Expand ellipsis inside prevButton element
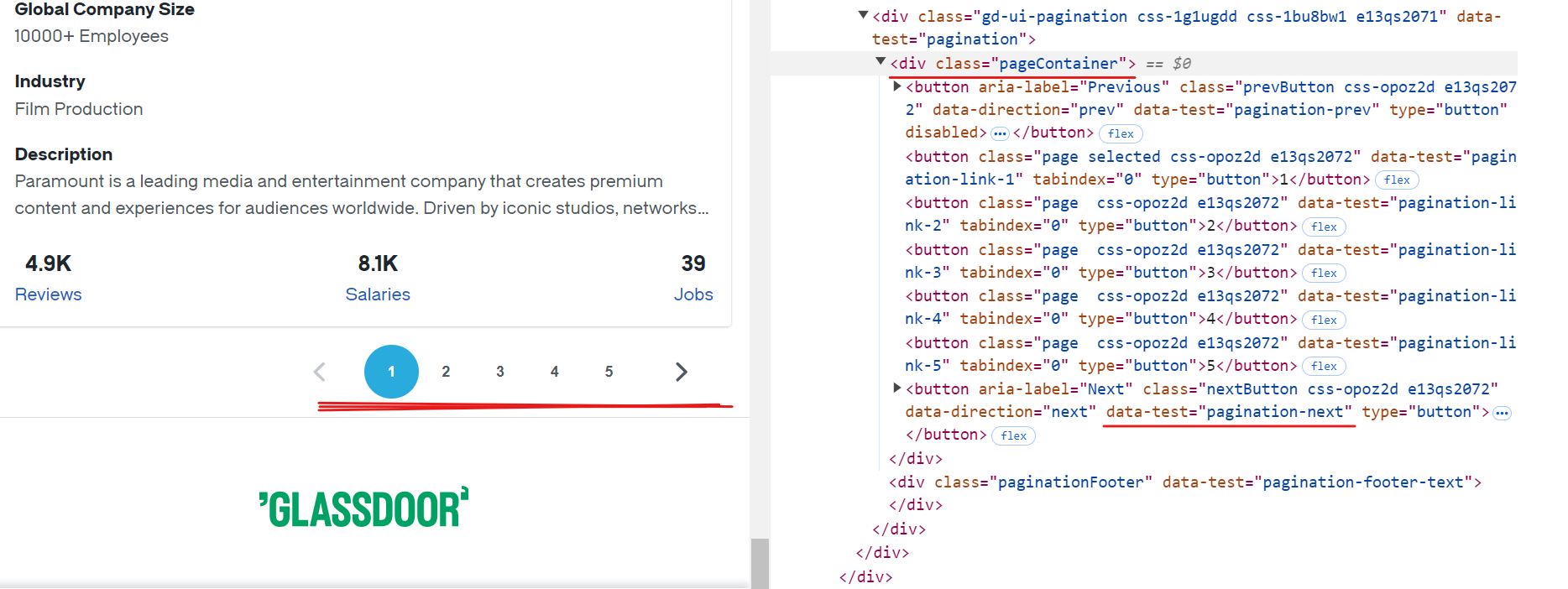The image size is (1568, 589). pos(1000,133)
